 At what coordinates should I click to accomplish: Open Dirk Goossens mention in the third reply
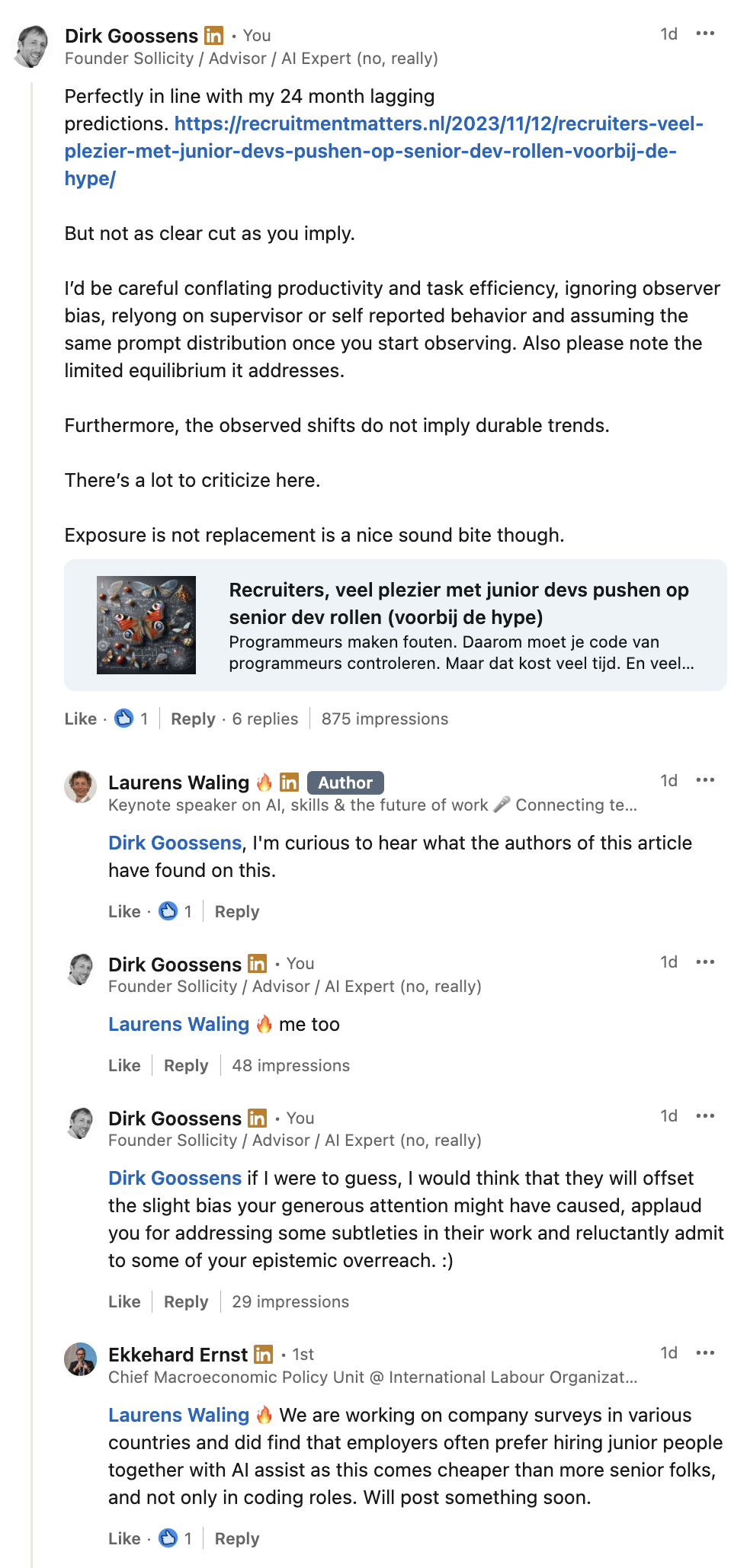(175, 1178)
